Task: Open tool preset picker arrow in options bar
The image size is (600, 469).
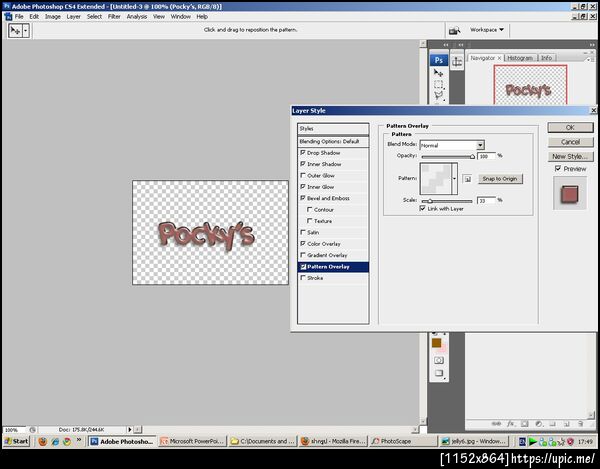Action: (26, 31)
